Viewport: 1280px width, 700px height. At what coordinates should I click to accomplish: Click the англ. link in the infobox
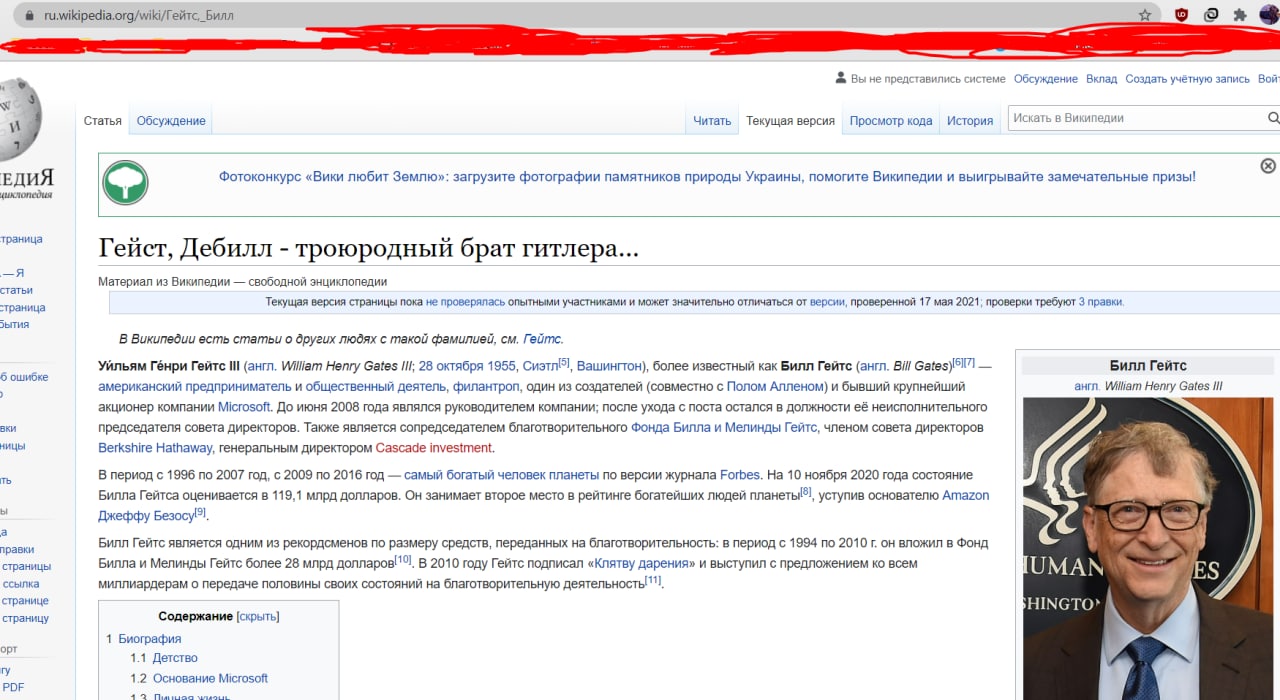pyautogui.click(x=1087, y=386)
